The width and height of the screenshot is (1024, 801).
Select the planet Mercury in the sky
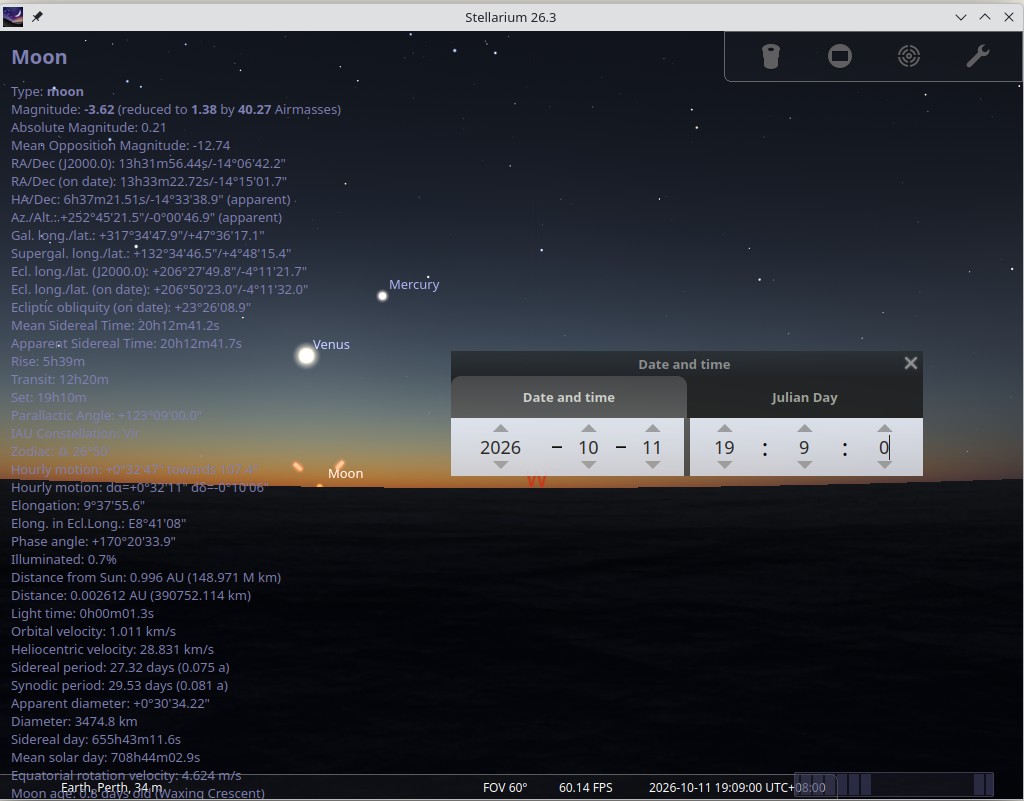pyautogui.click(x=383, y=296)
